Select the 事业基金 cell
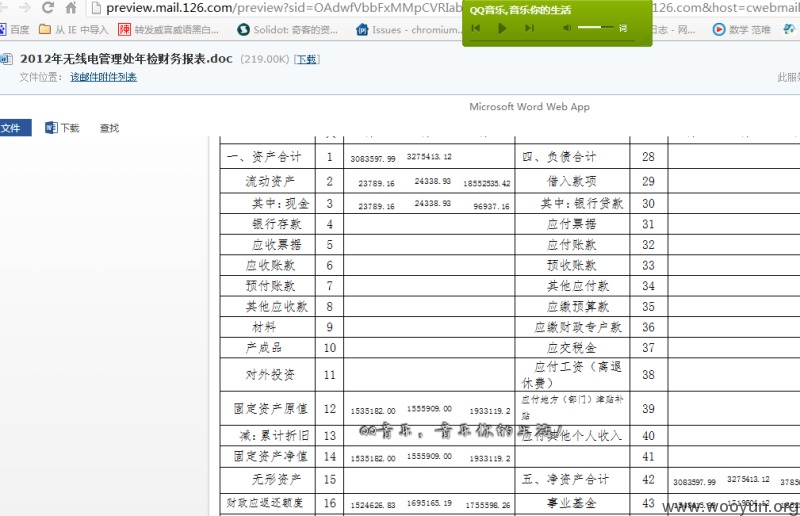Image resolution: width=800 pixels, height=516 pixels. (x=572, y=503)
